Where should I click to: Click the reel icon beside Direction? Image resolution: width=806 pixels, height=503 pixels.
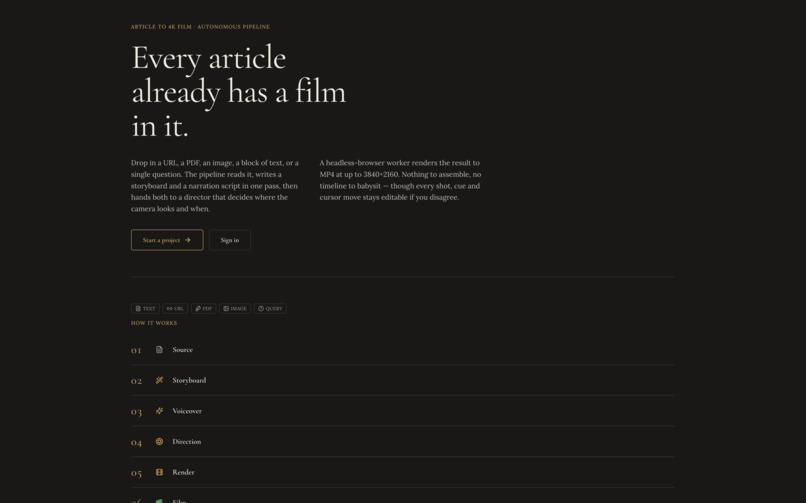(159, 441)
